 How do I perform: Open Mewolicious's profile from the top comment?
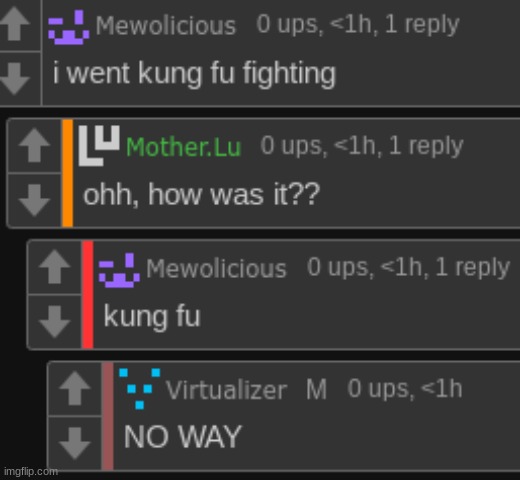point(166,26)
